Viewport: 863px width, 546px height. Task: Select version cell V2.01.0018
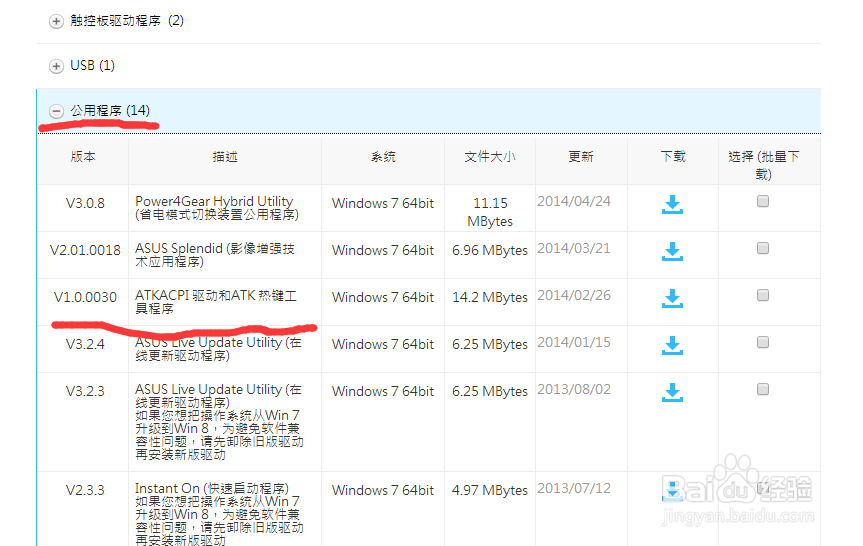85,250
